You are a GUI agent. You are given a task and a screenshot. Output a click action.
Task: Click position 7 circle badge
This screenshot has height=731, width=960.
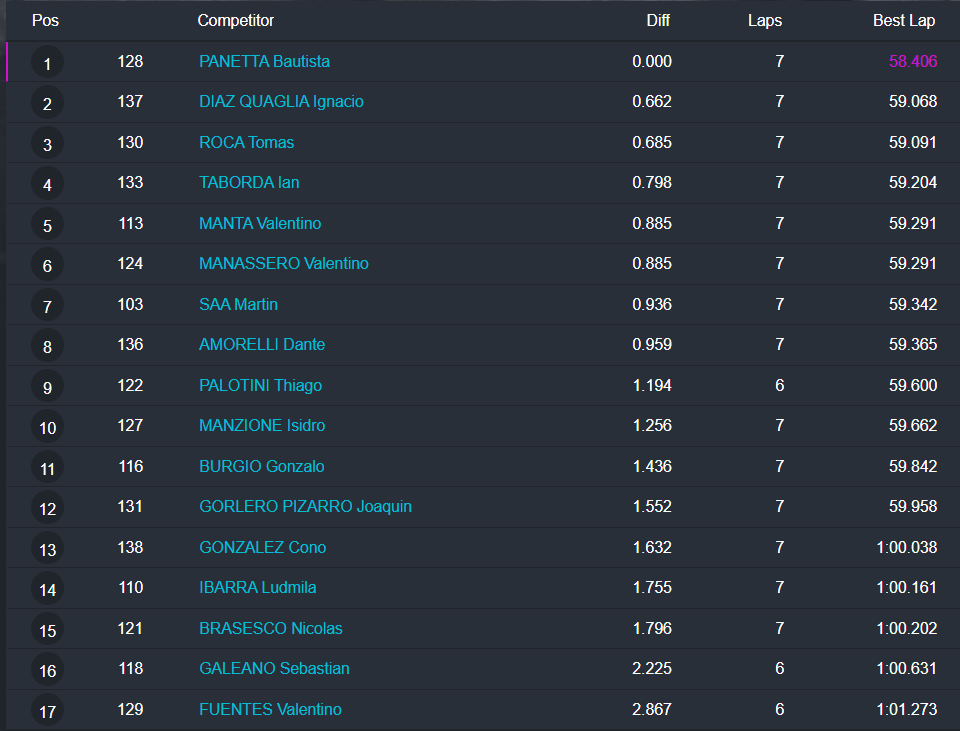pyautogui.click(x=47, y=307)
